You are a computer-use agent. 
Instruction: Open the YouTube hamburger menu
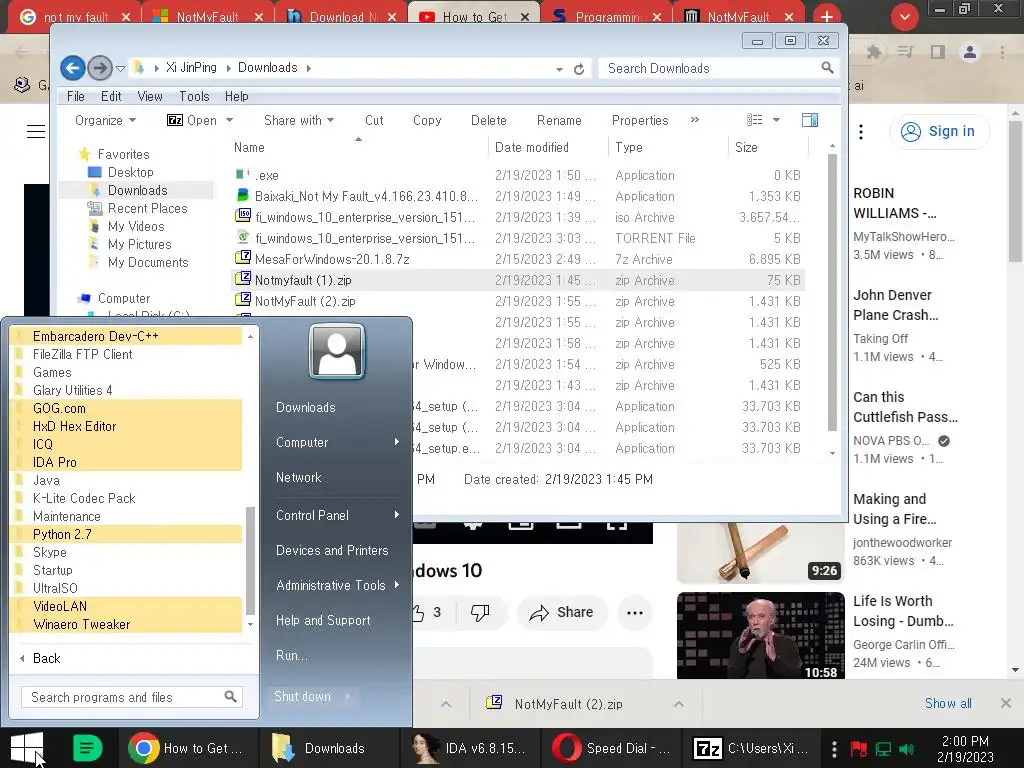pyautogui.click(x=35, y=132)
